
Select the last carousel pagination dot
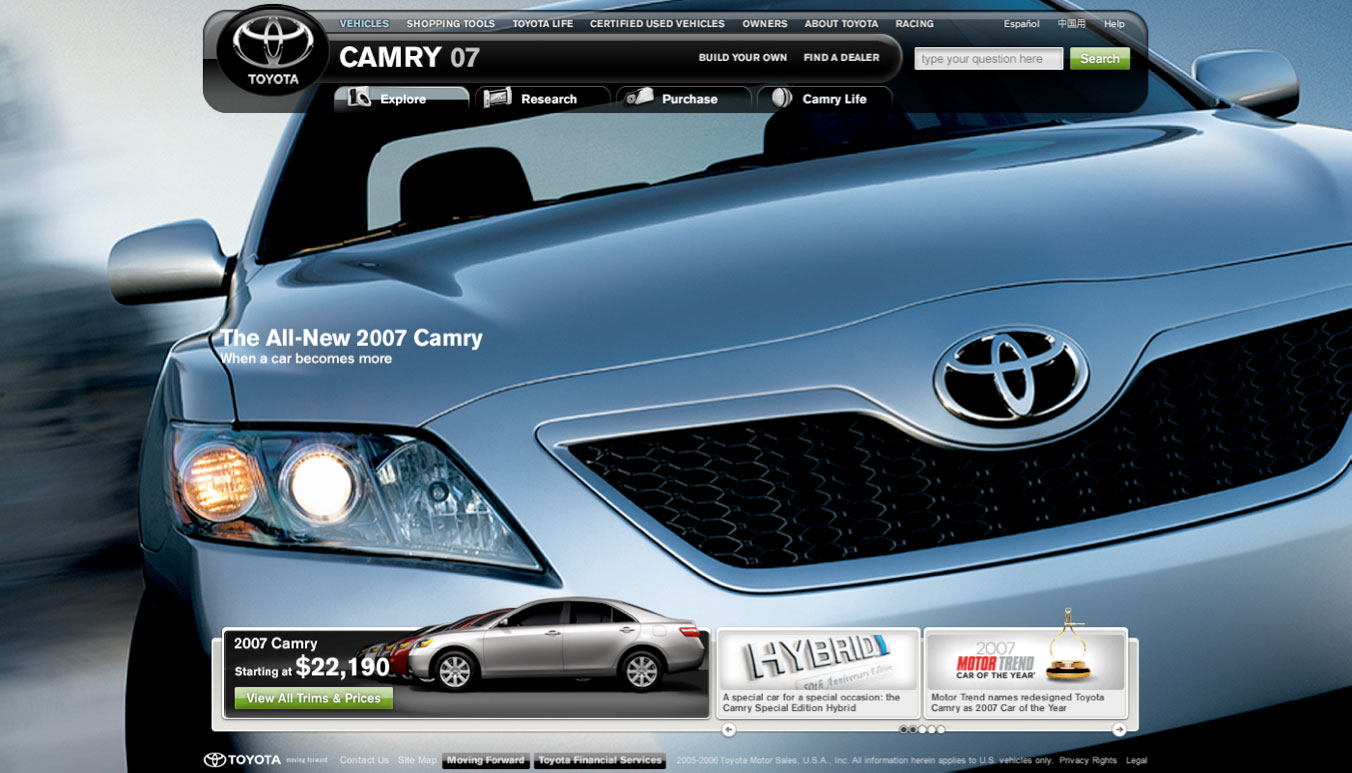941,730
